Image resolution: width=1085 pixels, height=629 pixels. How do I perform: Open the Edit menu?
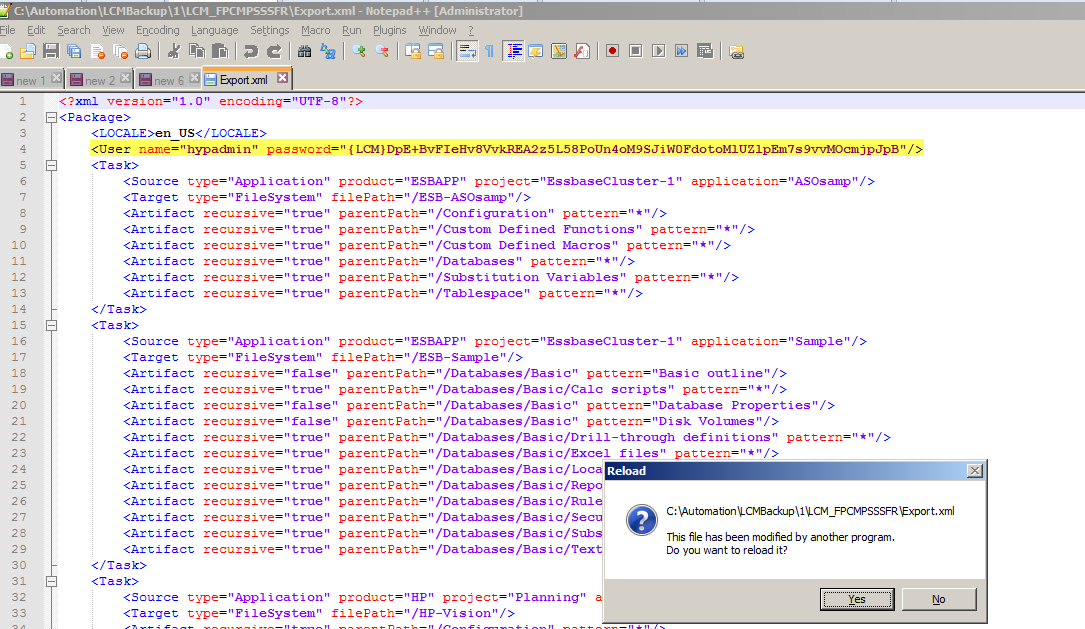36,30
